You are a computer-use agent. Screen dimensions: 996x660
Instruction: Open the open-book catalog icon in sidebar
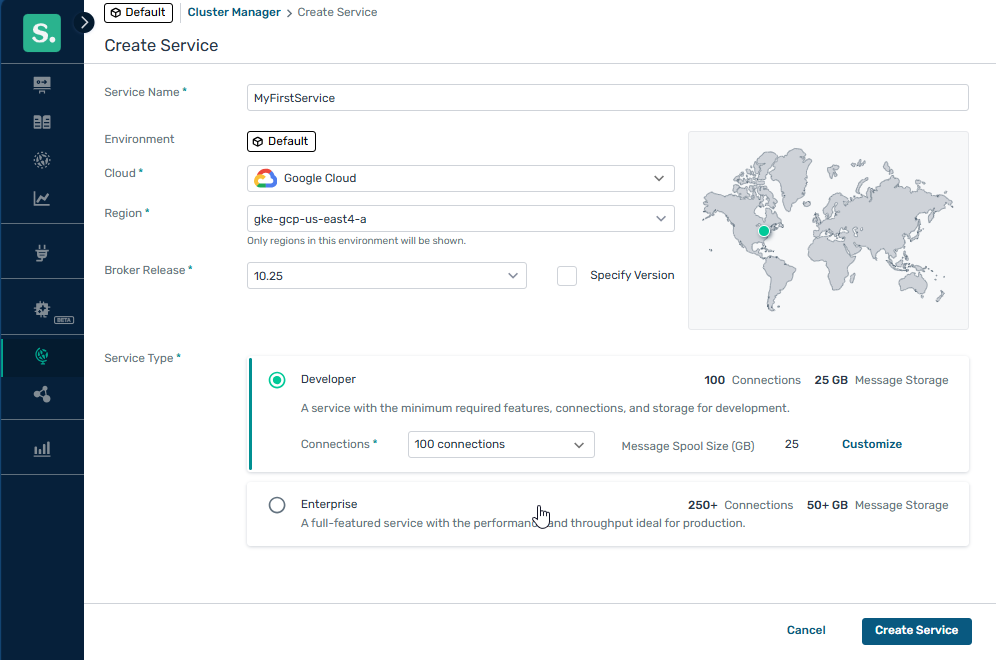tap(42, 122)
